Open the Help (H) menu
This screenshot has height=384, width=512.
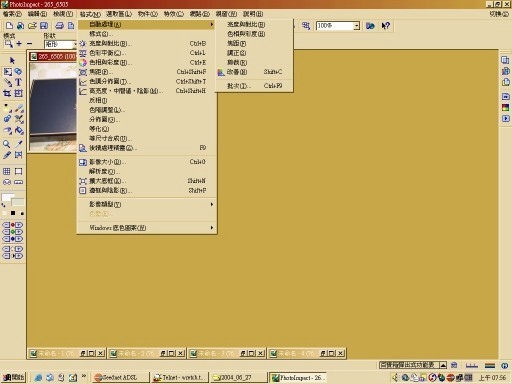pyautogui.click(x=253, y=14)
